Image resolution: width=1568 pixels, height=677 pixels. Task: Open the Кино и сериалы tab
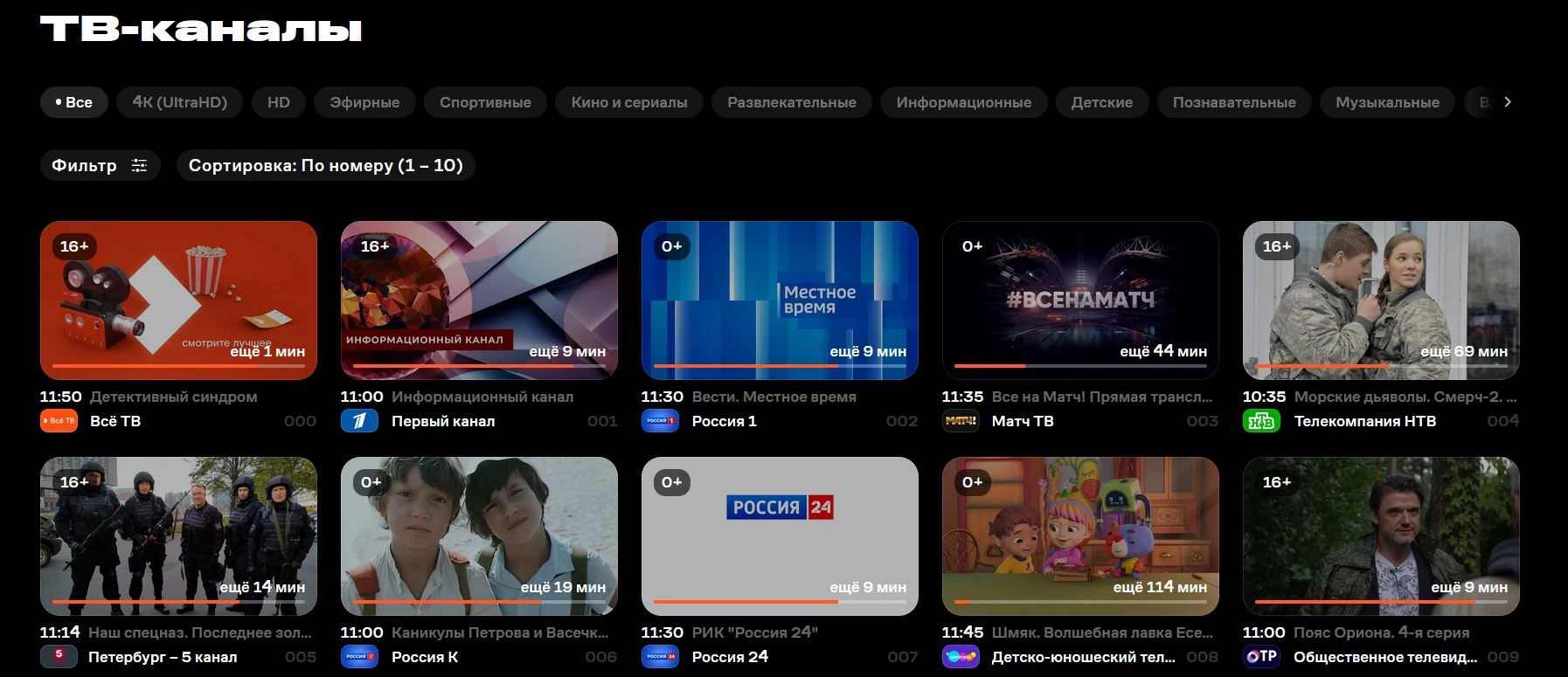pos(629,102)
